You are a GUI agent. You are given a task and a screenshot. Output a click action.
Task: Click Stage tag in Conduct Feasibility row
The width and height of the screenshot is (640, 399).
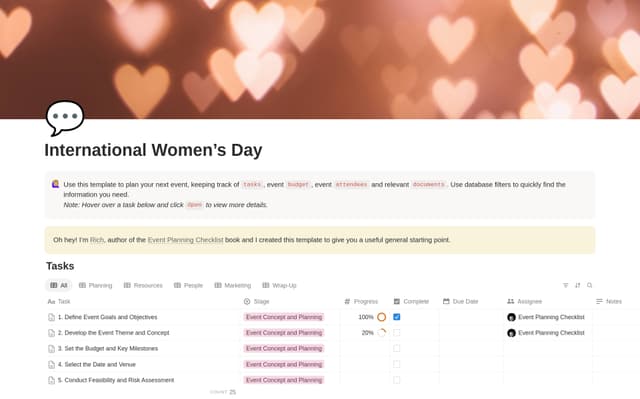point(284,380)
